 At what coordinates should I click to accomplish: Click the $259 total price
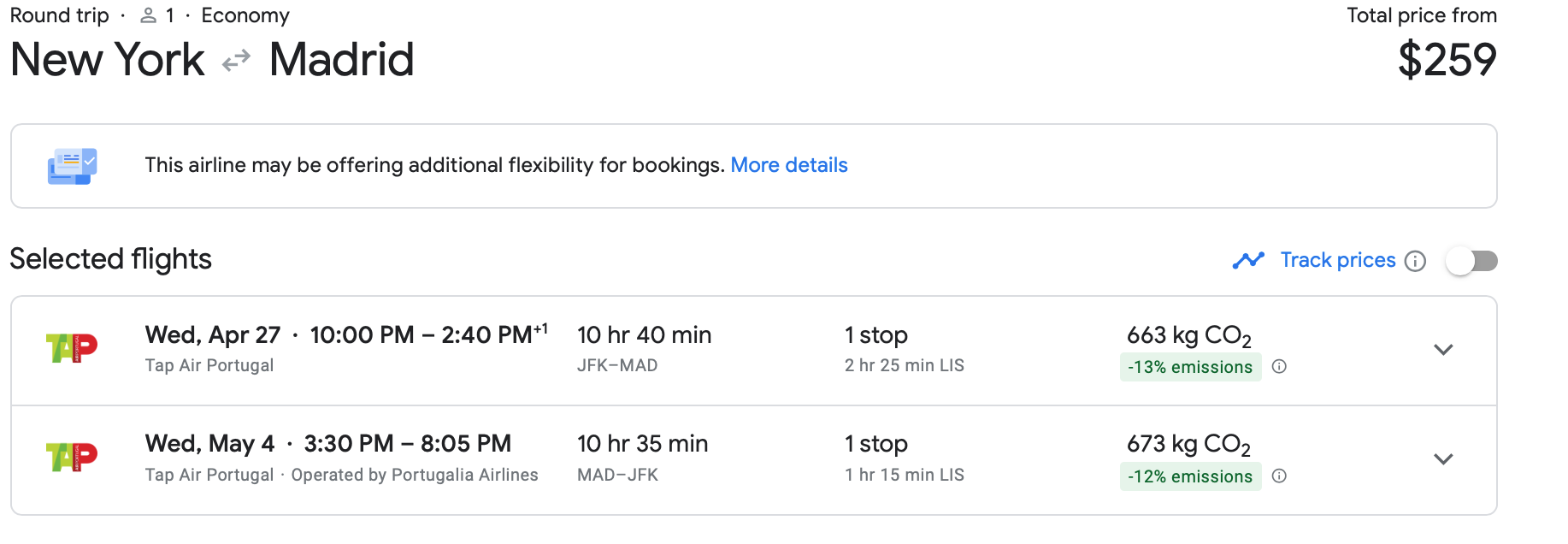click(x=1447, y=60)
